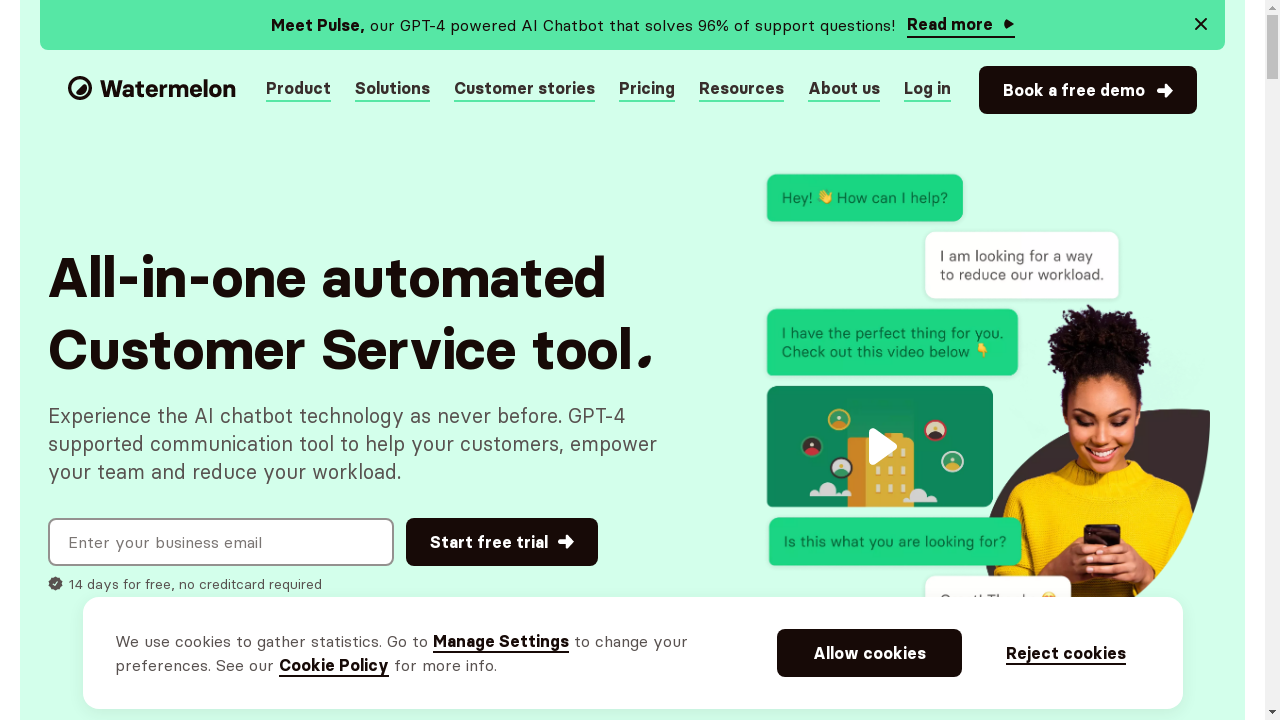The width and height of the screenshot is (1280, 720).
Task: Open the Product menu
Action: click(298, 89)
